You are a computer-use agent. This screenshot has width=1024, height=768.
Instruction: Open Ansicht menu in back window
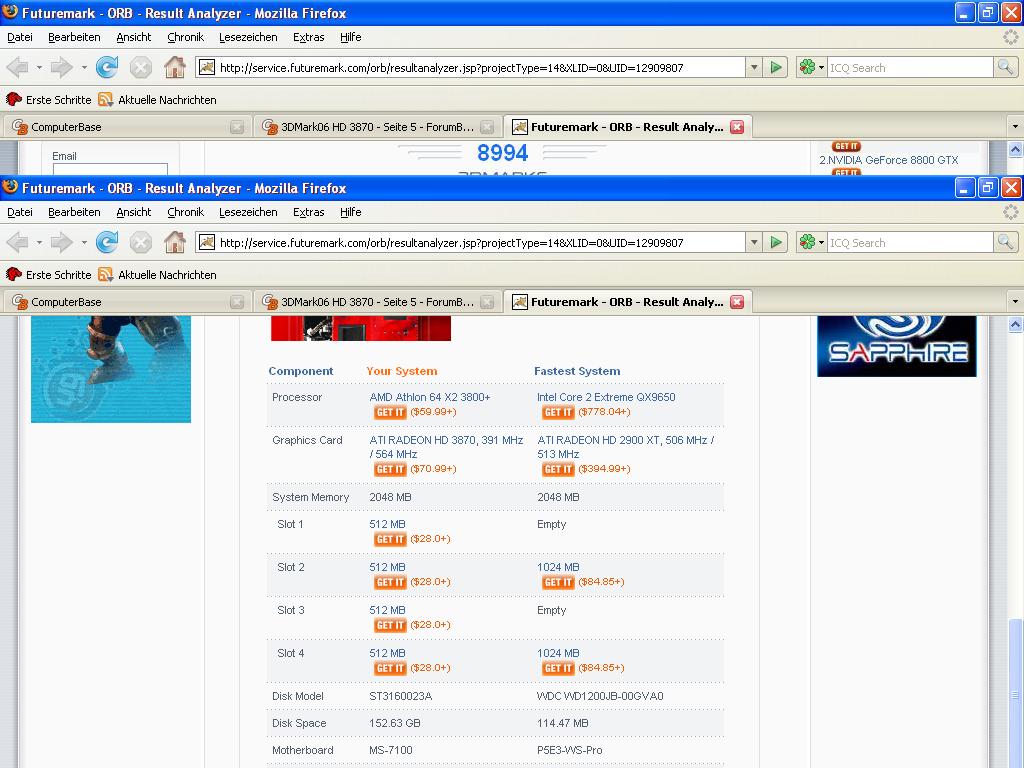(134, 37)
